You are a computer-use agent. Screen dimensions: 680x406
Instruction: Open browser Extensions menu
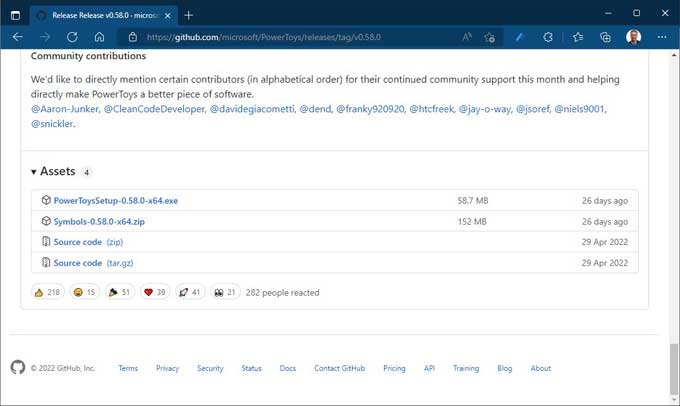pyautogui.click(x=548, y=37)
